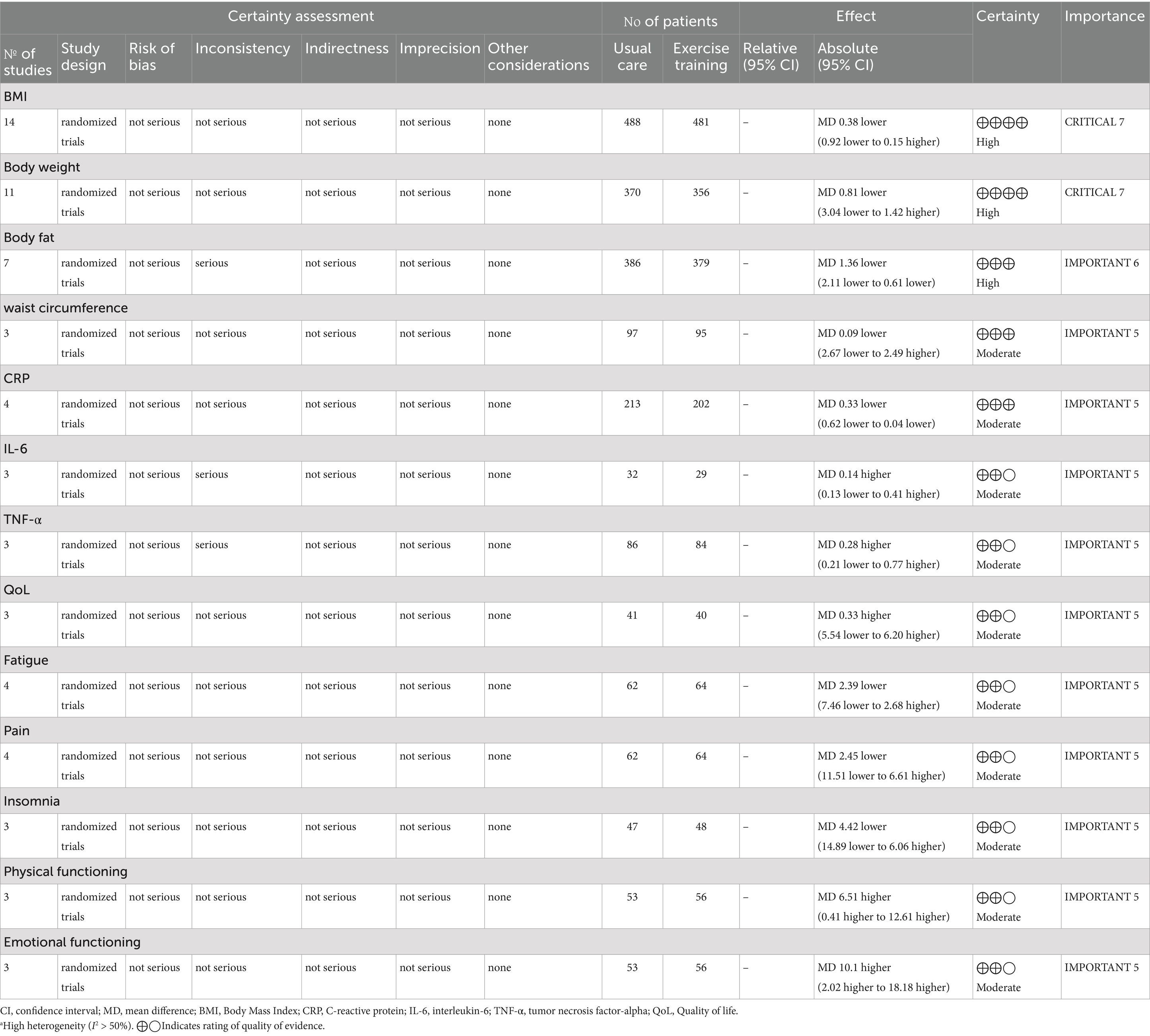Select 'MD 2.39 lower' Fatigue effect
This screenshot has width=1150, height=1036.
pos(852,686)
